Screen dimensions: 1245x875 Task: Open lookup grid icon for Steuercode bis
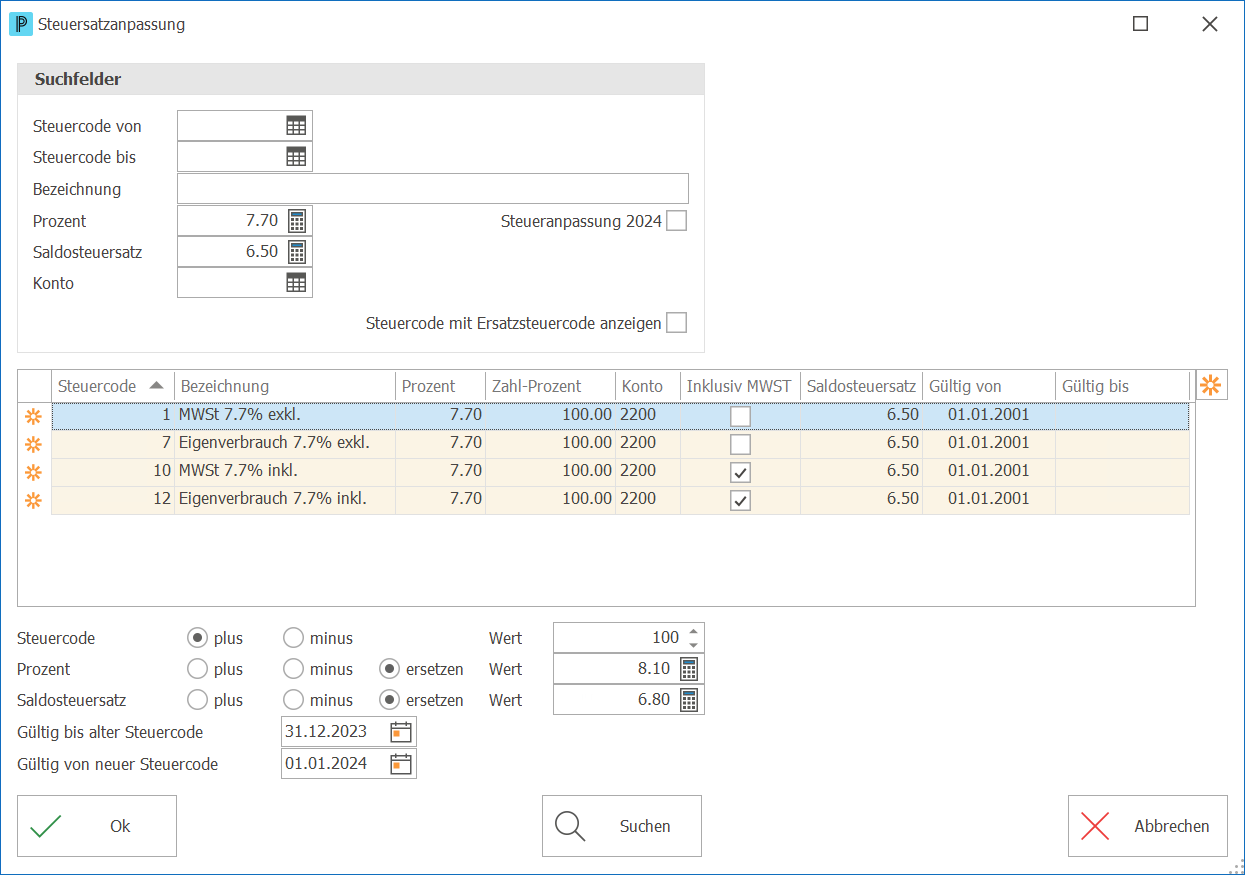[296, 157]
